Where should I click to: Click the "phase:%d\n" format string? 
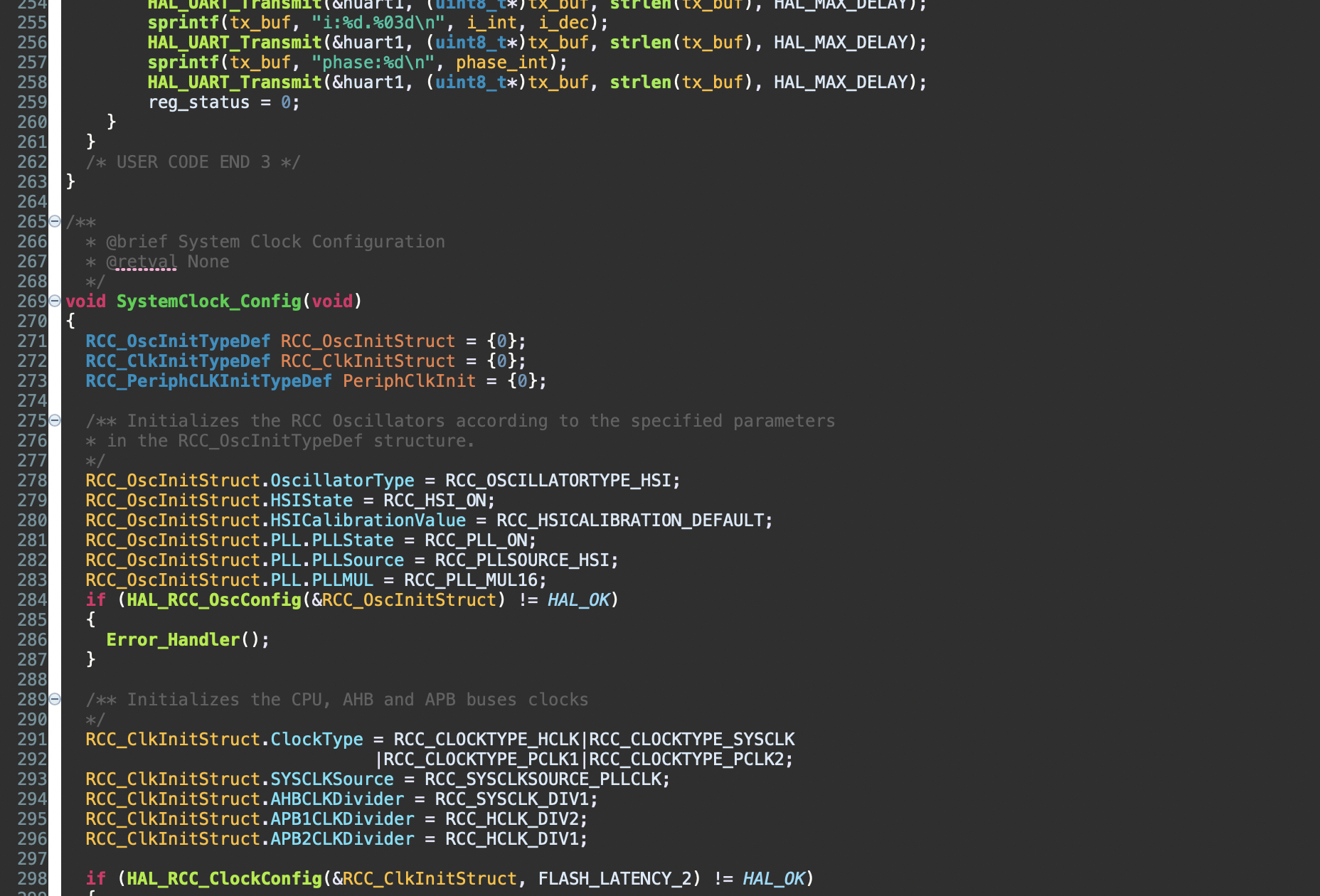373,63
